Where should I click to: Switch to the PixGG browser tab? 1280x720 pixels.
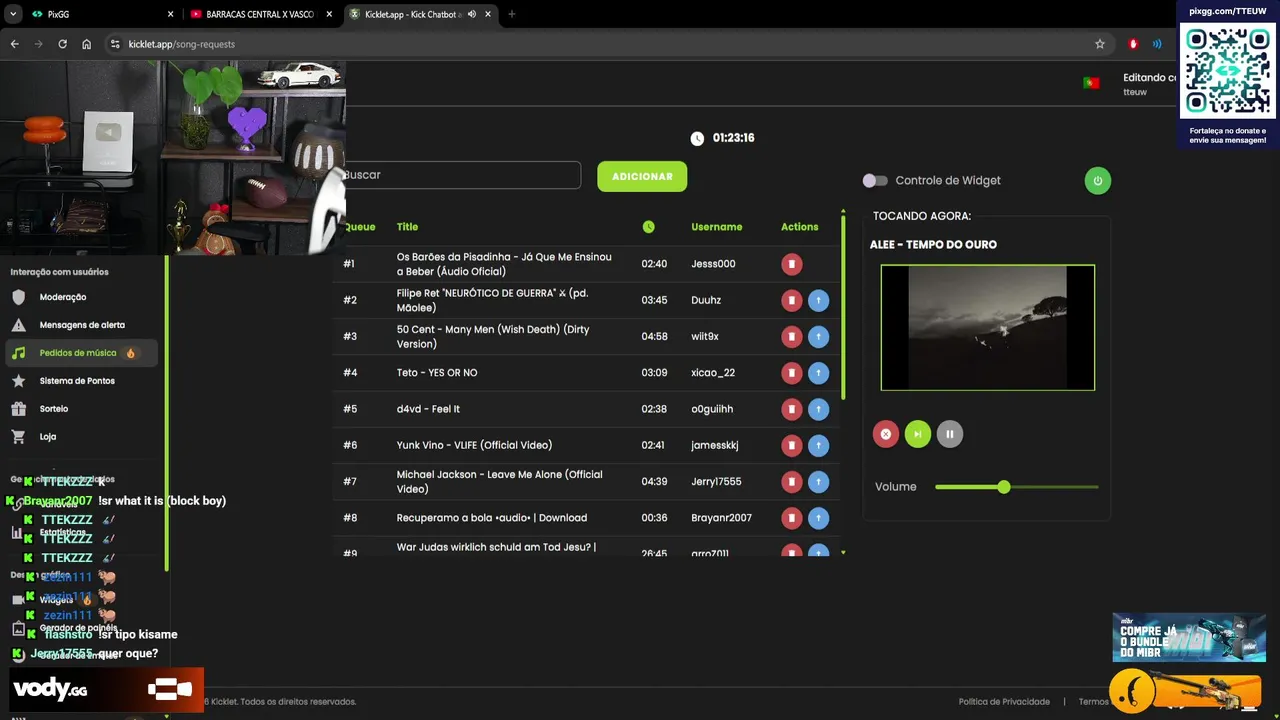pyautogui.click(x=100, y=14)
